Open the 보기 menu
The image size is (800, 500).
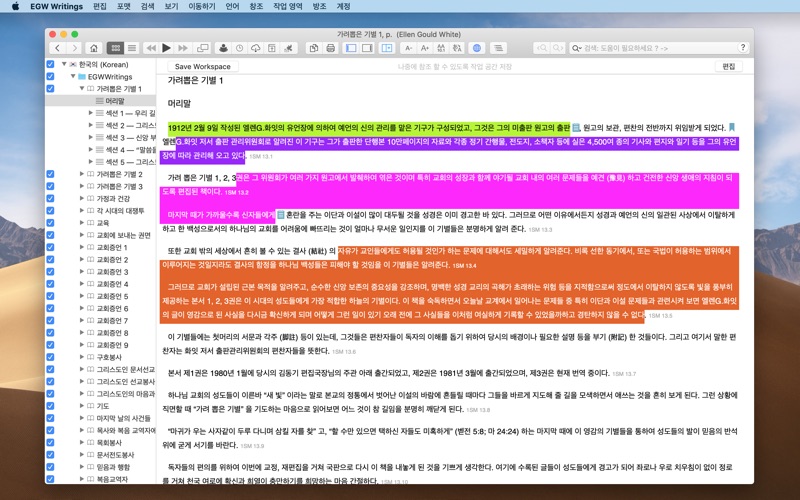click(171, 6)
